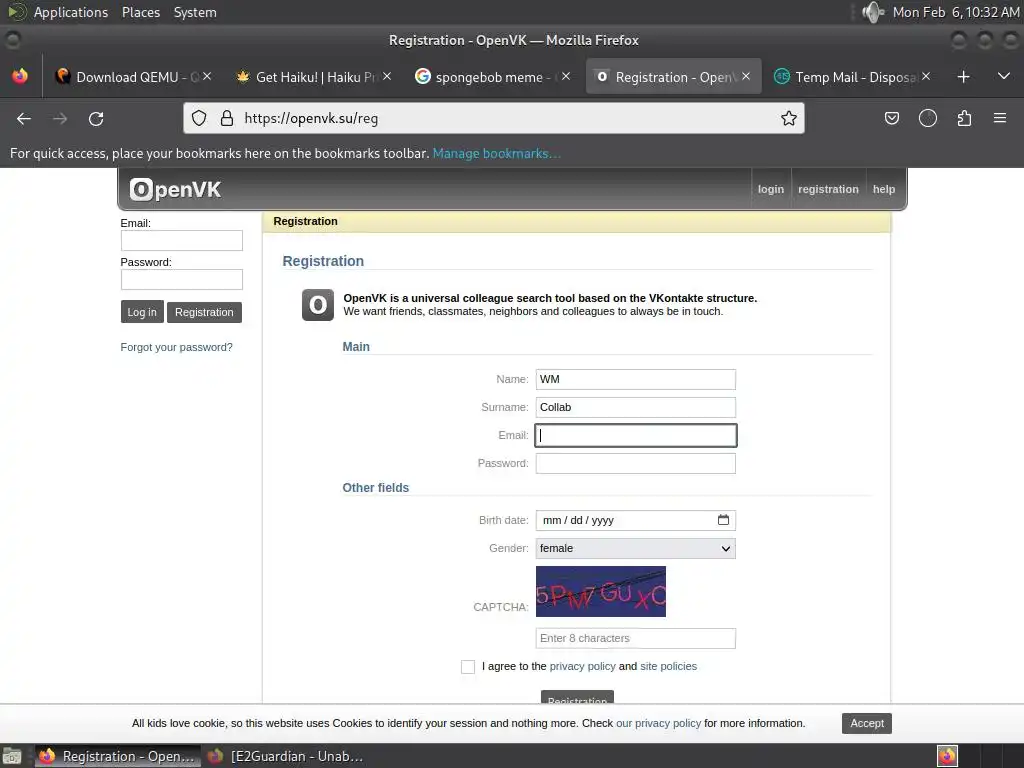Image resolution: width=1024 pixels, height=768 pixels.
Task: Click the sidebar Registration button
Action: pyautogui.click(x=204, y=312)
